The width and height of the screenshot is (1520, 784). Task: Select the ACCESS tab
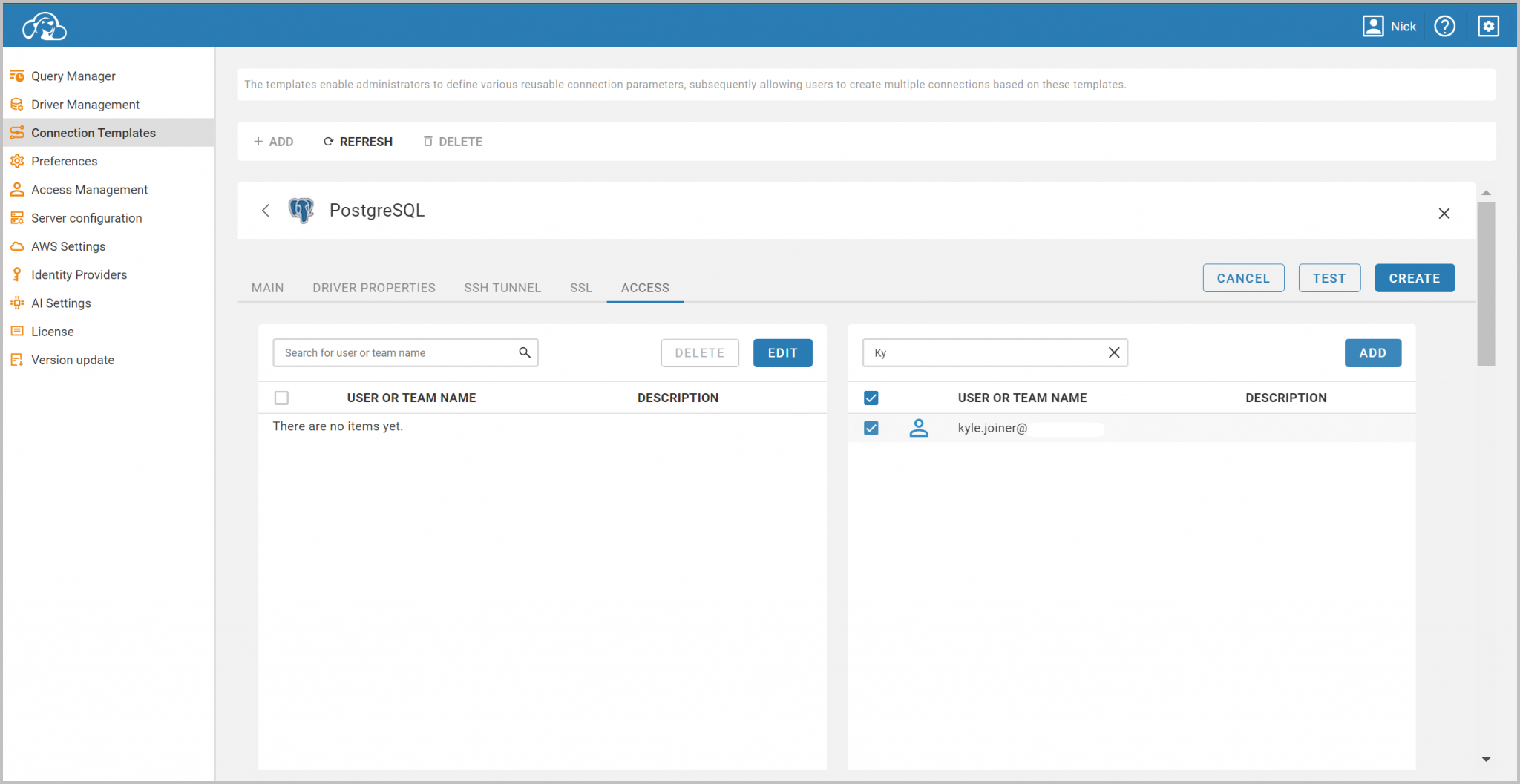pos(645,288)
